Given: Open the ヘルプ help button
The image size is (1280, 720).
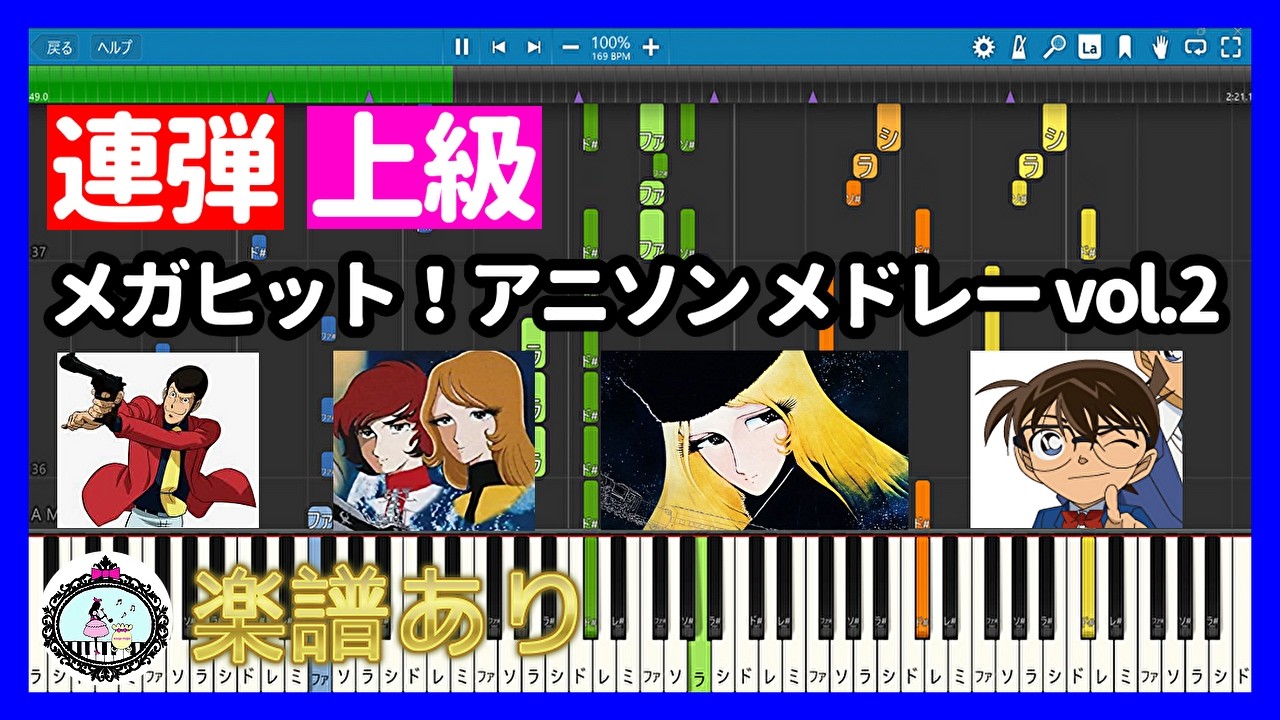Looking at the screenshot, I should point(115,47).
